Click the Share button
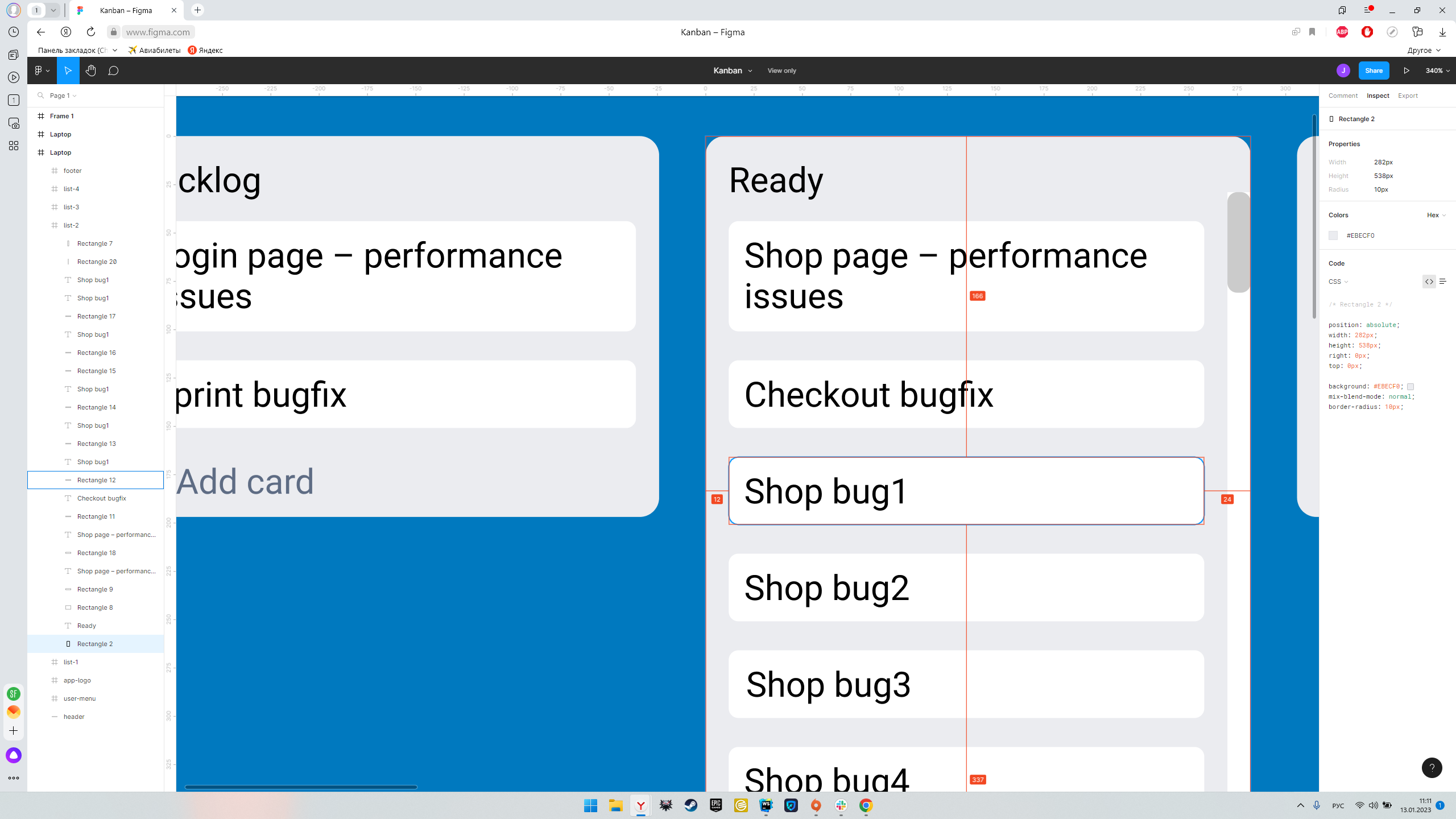The image size is (1456, 819). [x=1374, y=71]
